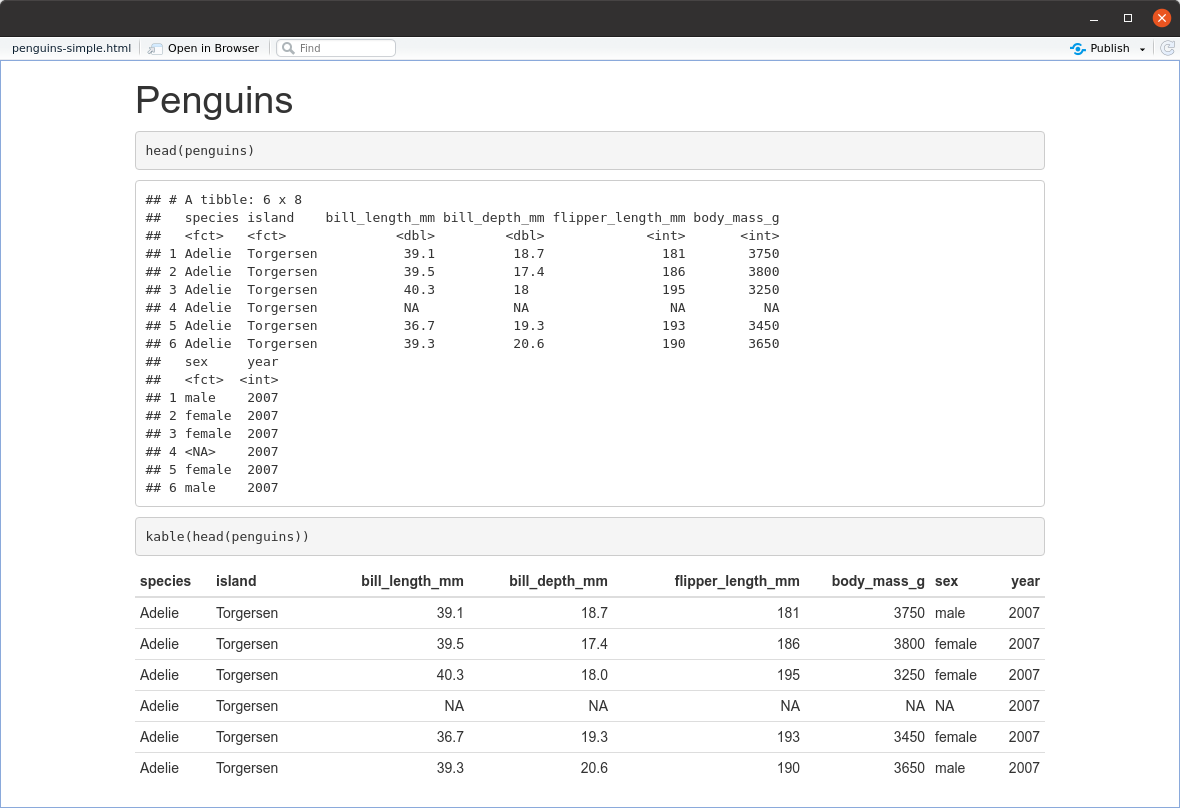The image size is (1180, 808).
Task: Click the Publish text button
Action: coord(1109,48)
